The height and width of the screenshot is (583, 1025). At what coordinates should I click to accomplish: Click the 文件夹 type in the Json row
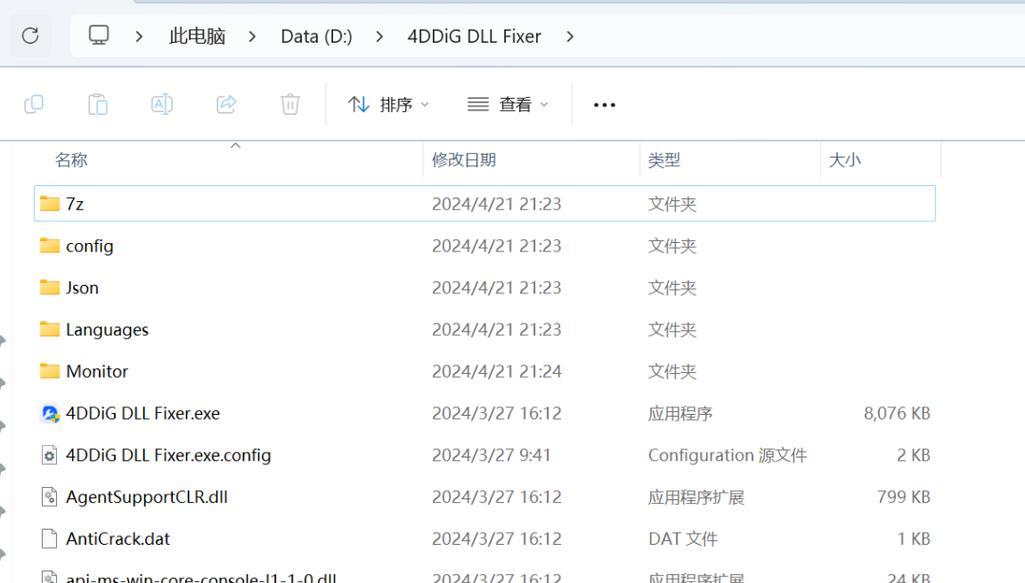pos(672,288)
